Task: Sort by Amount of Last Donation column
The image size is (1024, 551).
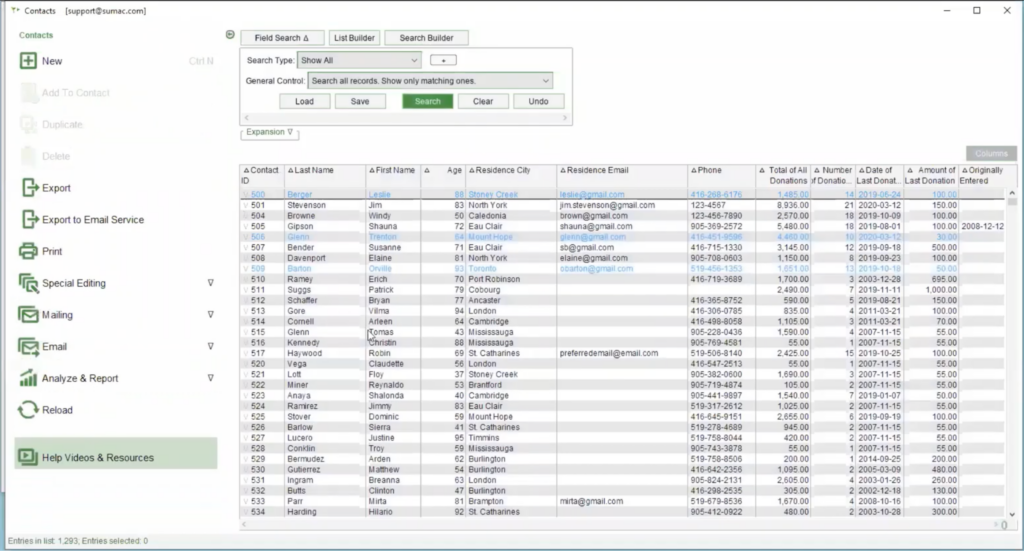Action: (x=931, y=175)
